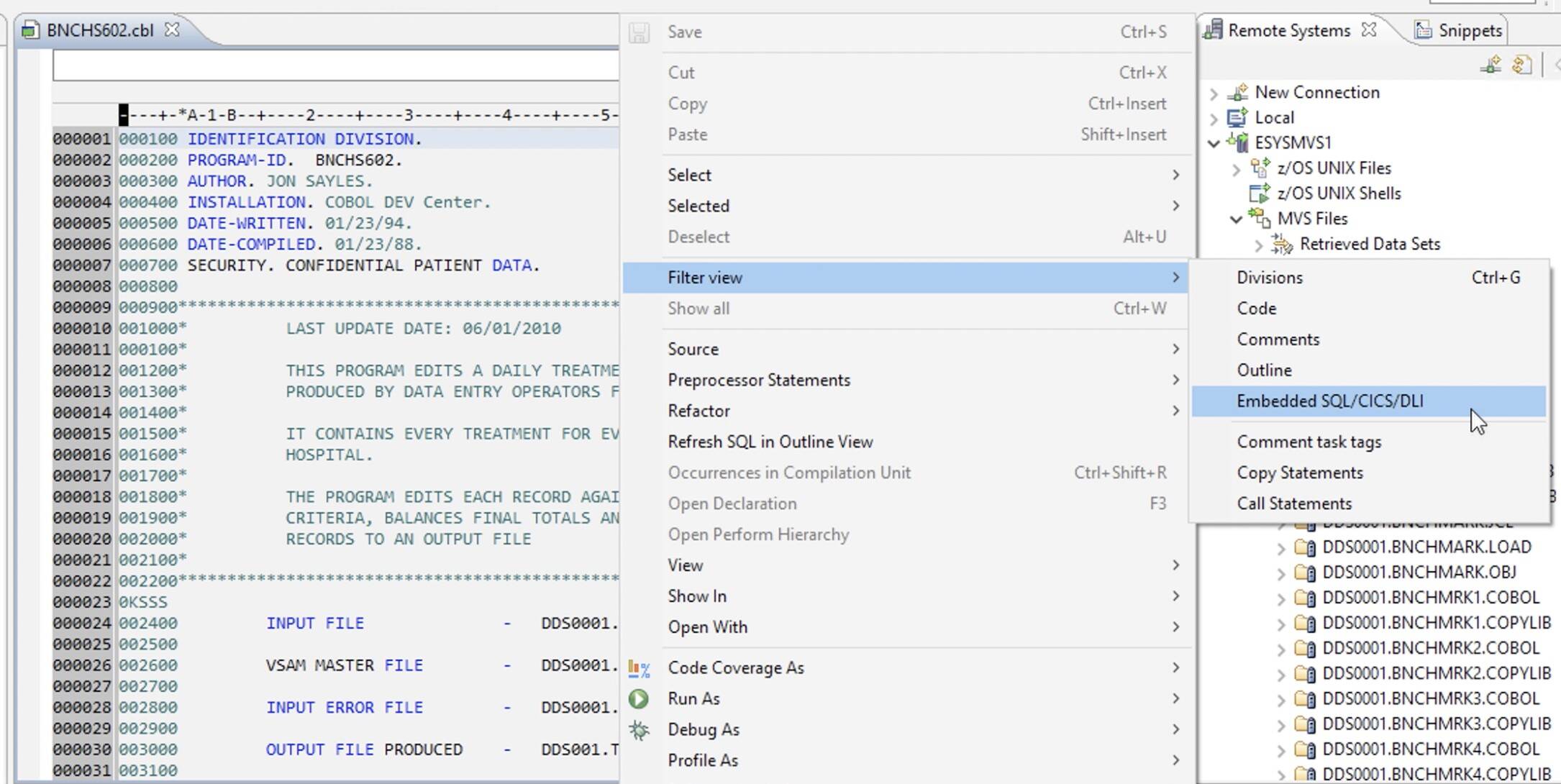Click the MVS Files node icon
This screenshot has height=784, width=1561.
click(1259, 219)
